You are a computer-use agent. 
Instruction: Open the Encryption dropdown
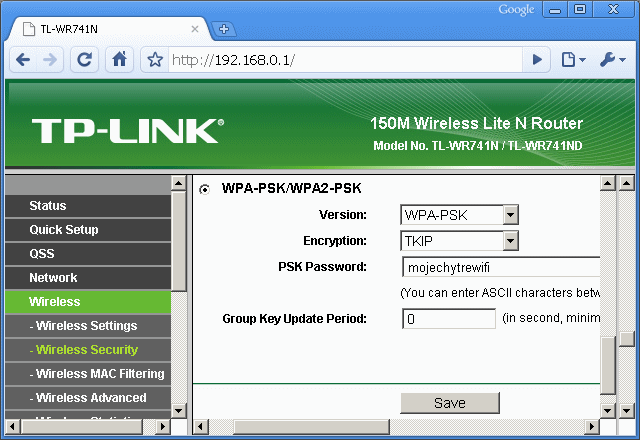pyautogui.click(x=459, y=241)
